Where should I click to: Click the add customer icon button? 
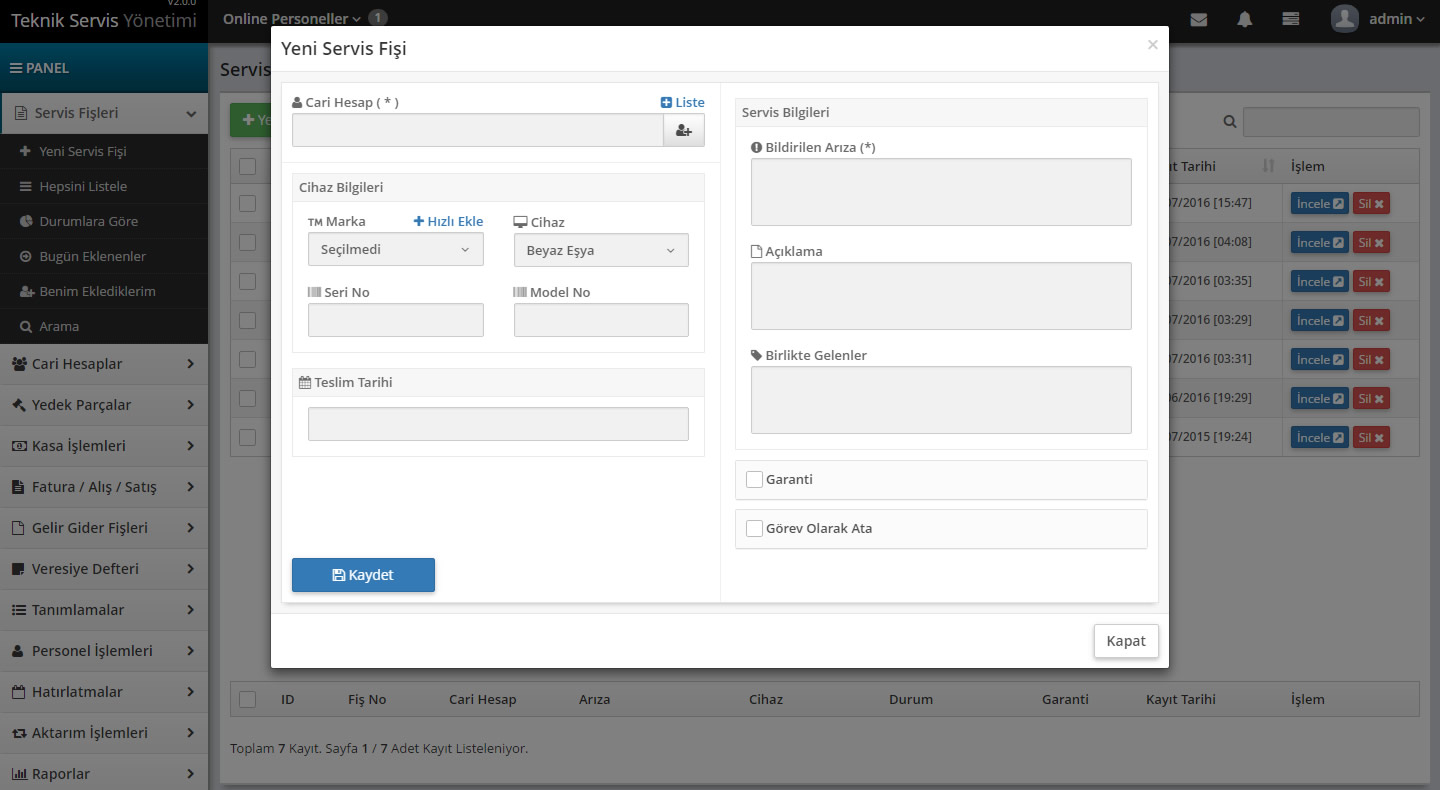click(x=684, y=130)
